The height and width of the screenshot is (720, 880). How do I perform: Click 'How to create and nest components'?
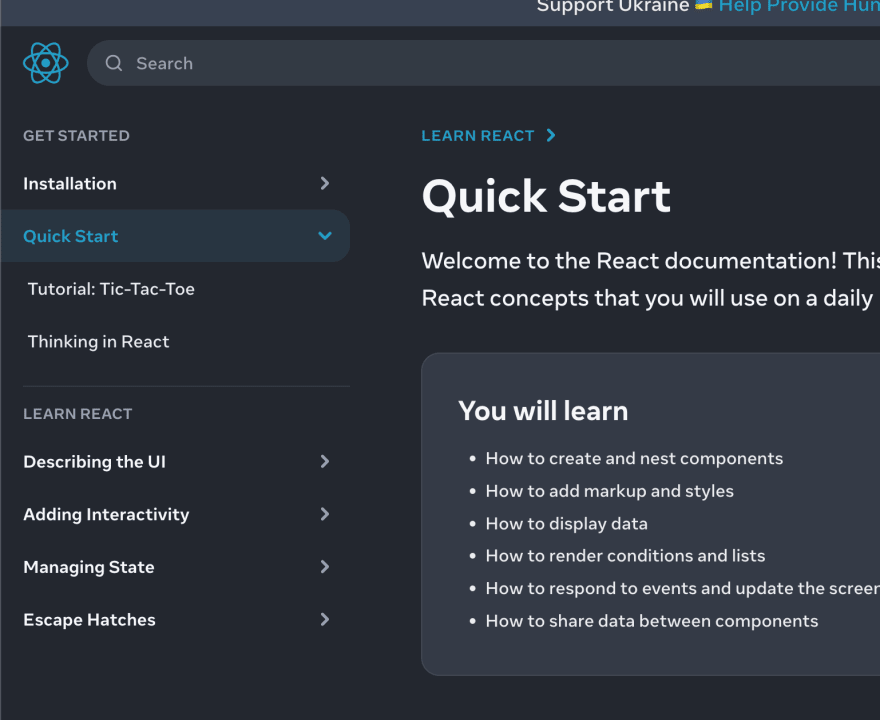pos(634,458)
